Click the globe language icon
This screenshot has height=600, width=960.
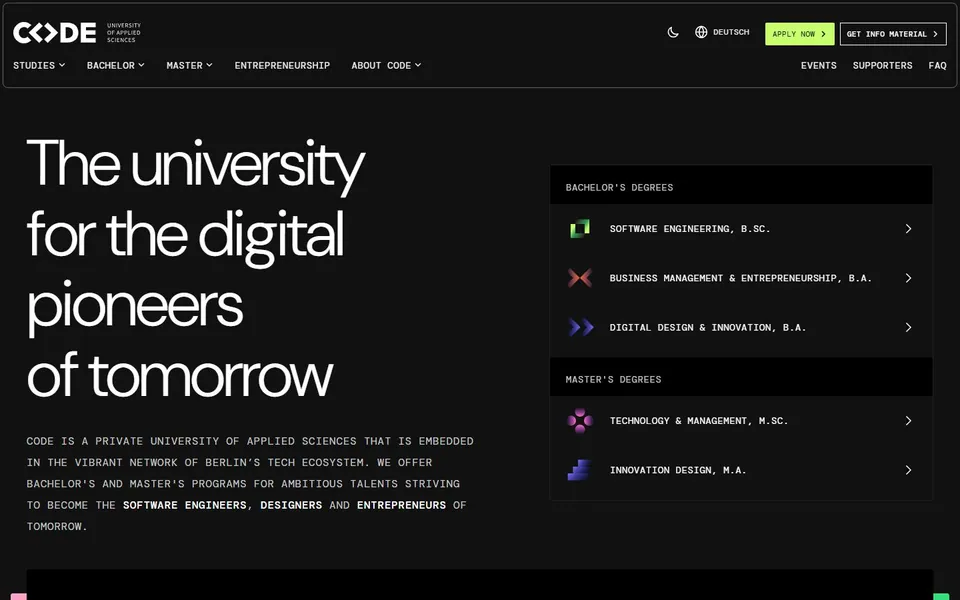(701, 32)
